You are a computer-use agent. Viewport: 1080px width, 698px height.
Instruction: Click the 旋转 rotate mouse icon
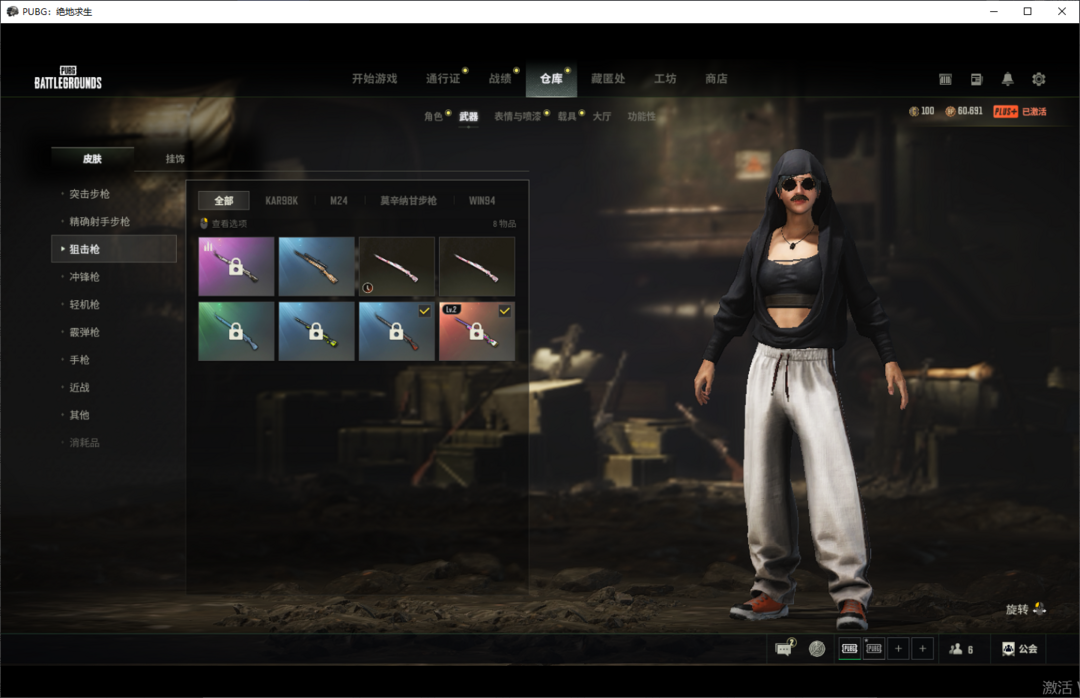click(1040, 608)
